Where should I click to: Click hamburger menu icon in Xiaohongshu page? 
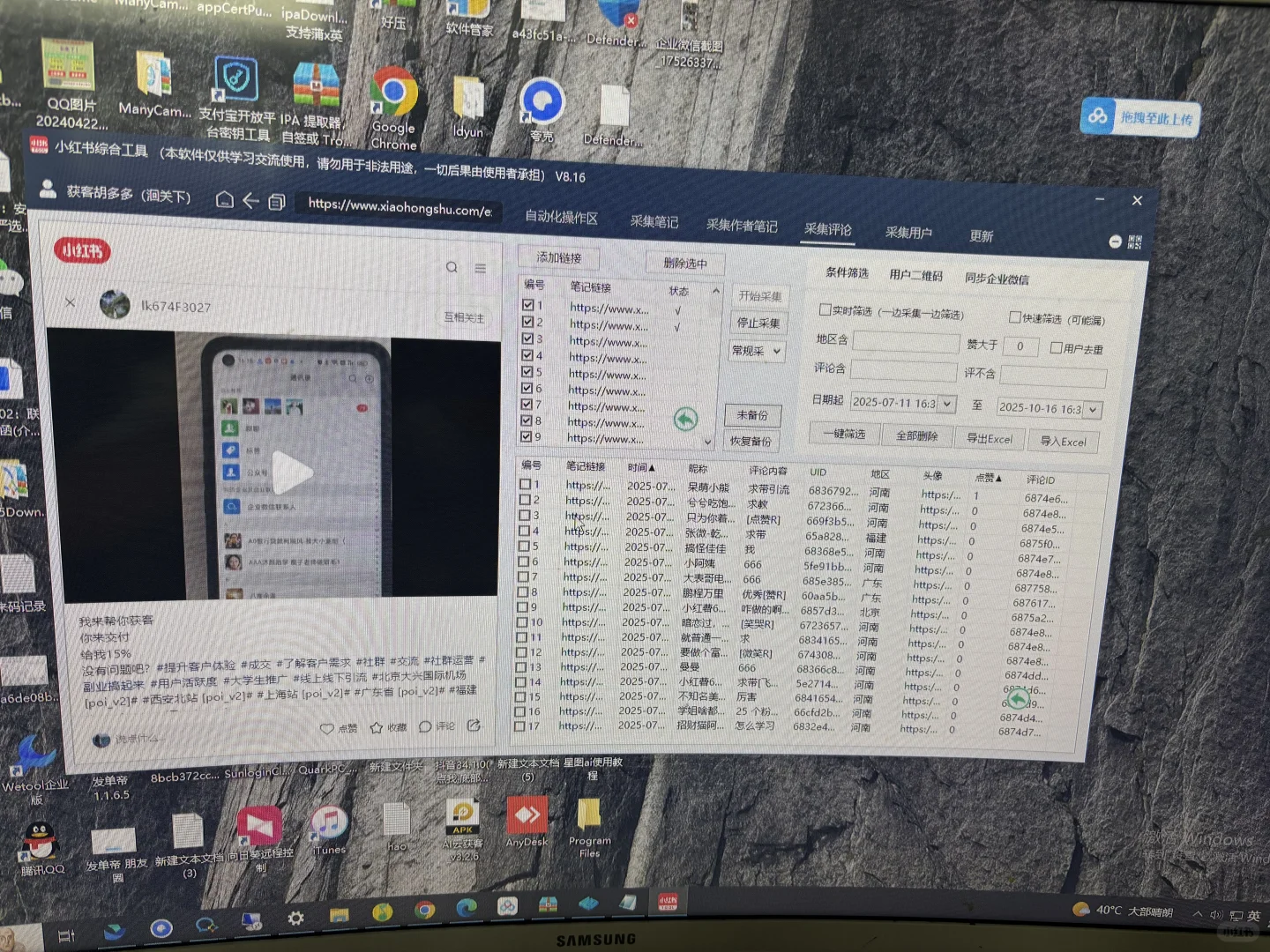481,267
